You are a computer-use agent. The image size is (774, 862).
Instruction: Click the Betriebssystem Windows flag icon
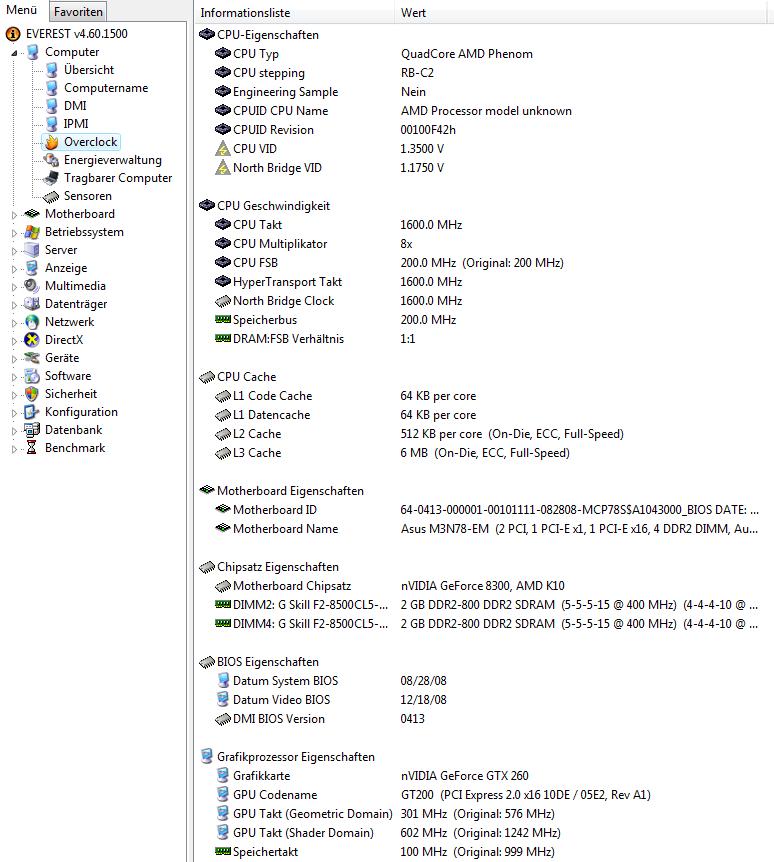32,232
